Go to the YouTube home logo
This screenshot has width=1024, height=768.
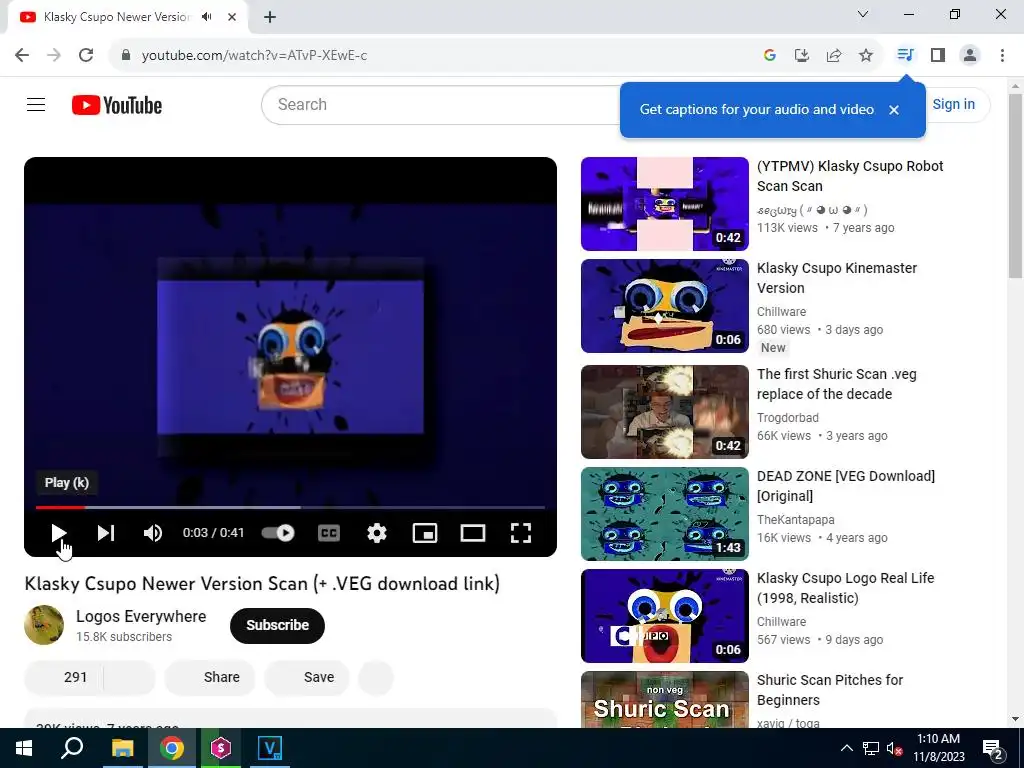click(117, 105)
